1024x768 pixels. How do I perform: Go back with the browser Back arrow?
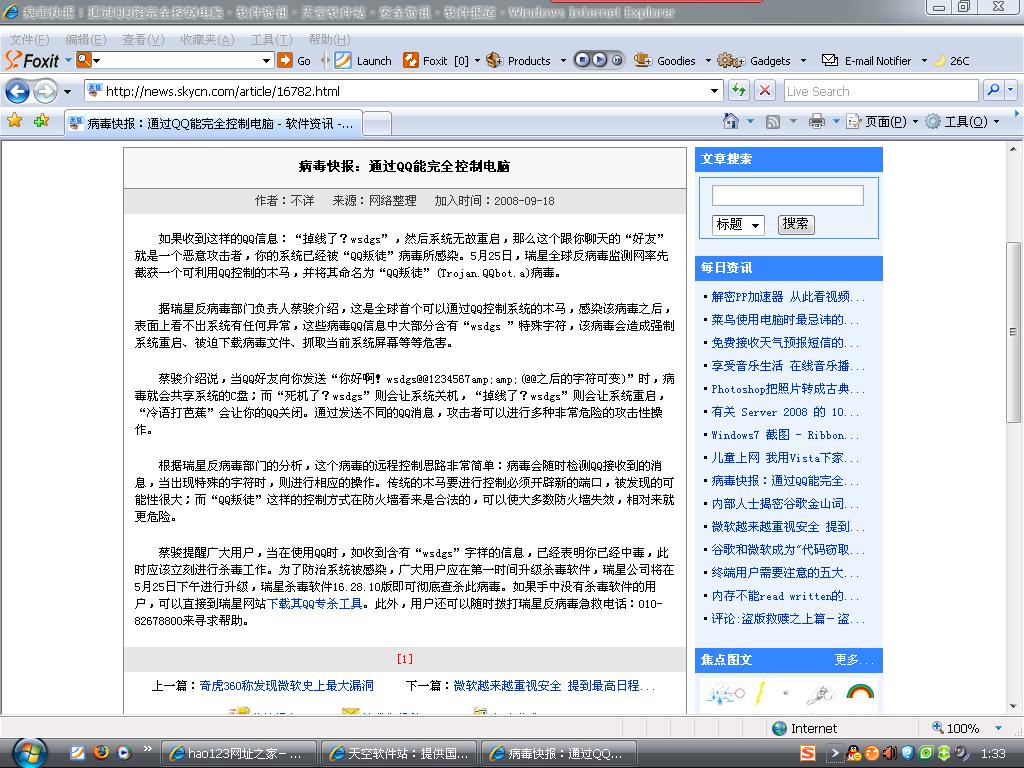pyautogui.click(x=17, y=91)
